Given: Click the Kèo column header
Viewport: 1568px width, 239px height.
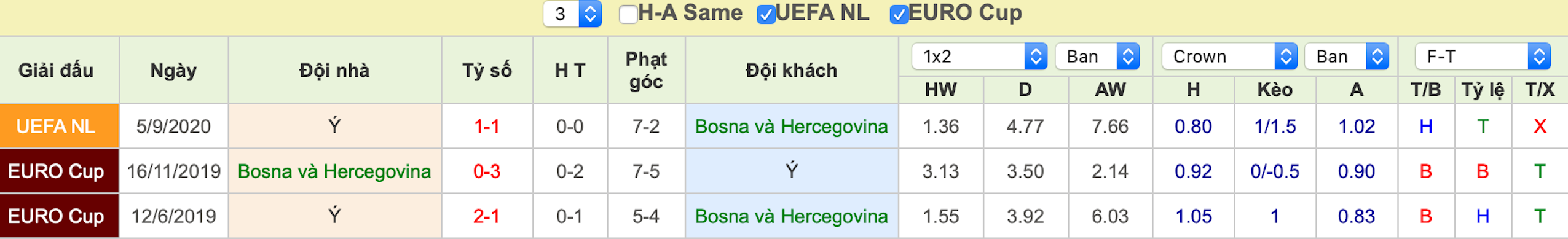Looking at the screenshot, I should (1275, 90).
